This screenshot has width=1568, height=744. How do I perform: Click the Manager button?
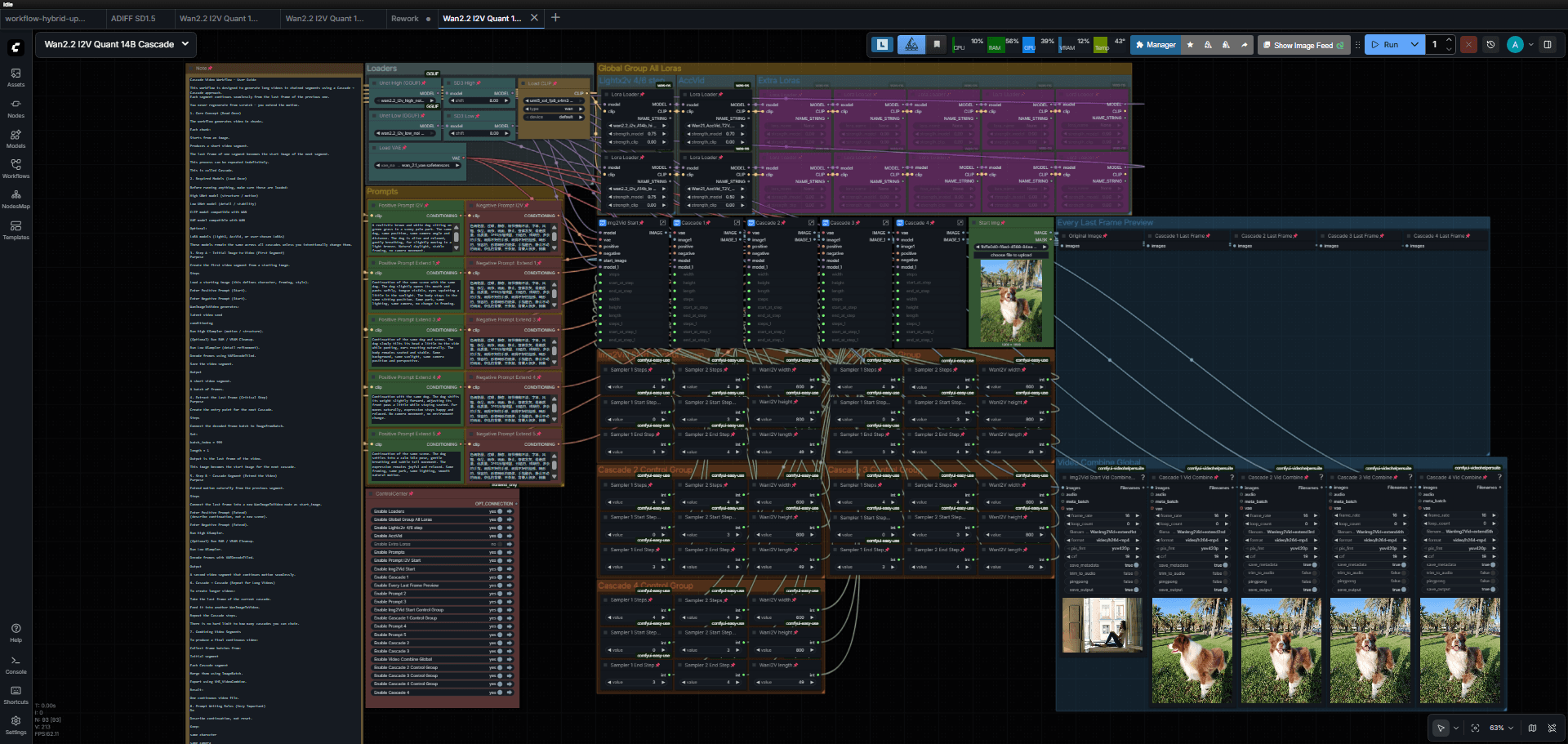point(1155,45)
